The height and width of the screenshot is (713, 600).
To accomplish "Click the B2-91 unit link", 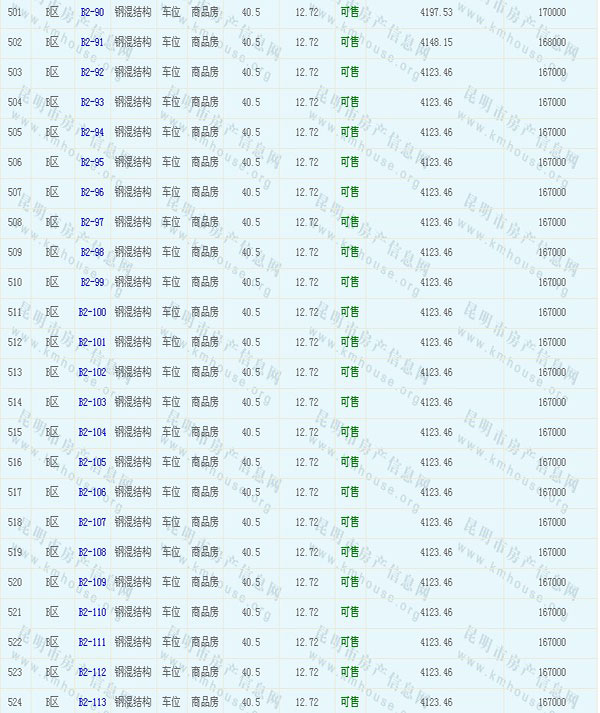I will (92, 42).
